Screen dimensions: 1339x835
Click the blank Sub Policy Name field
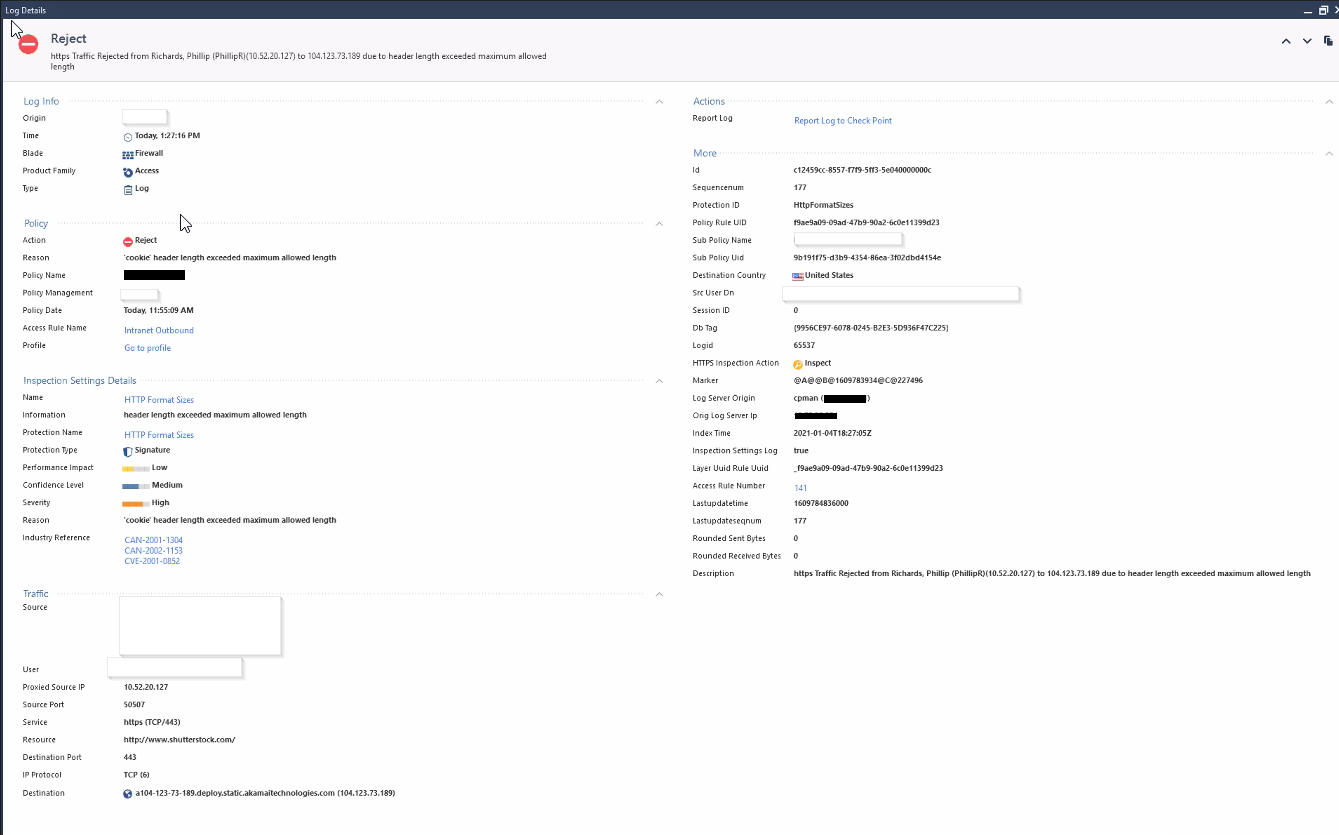click(x=848, y=240)
